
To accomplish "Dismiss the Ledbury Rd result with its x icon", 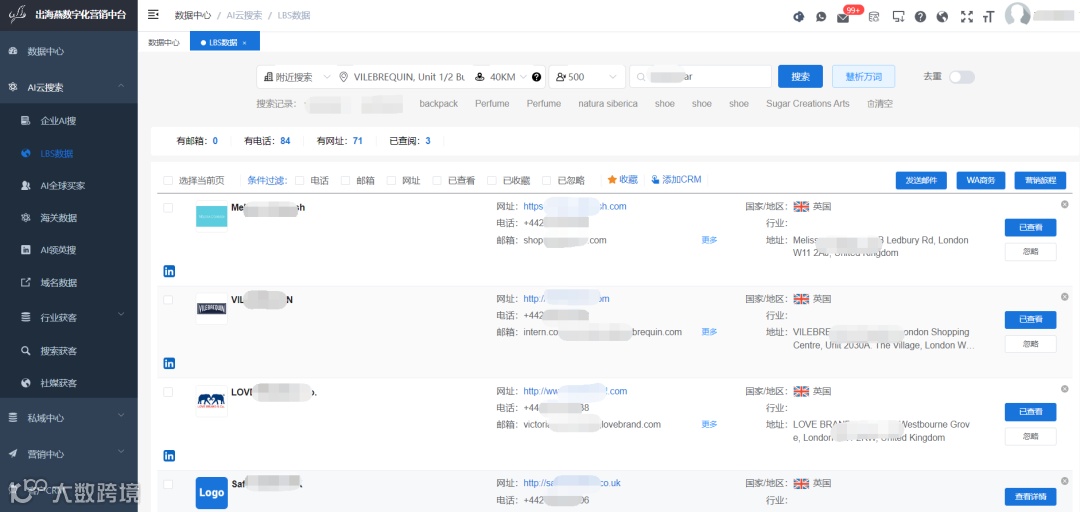I will point(1064,205).
